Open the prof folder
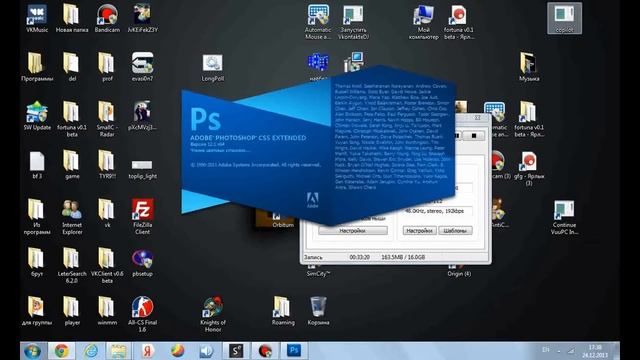Screen dimensions: 640x360 (107, 67)
